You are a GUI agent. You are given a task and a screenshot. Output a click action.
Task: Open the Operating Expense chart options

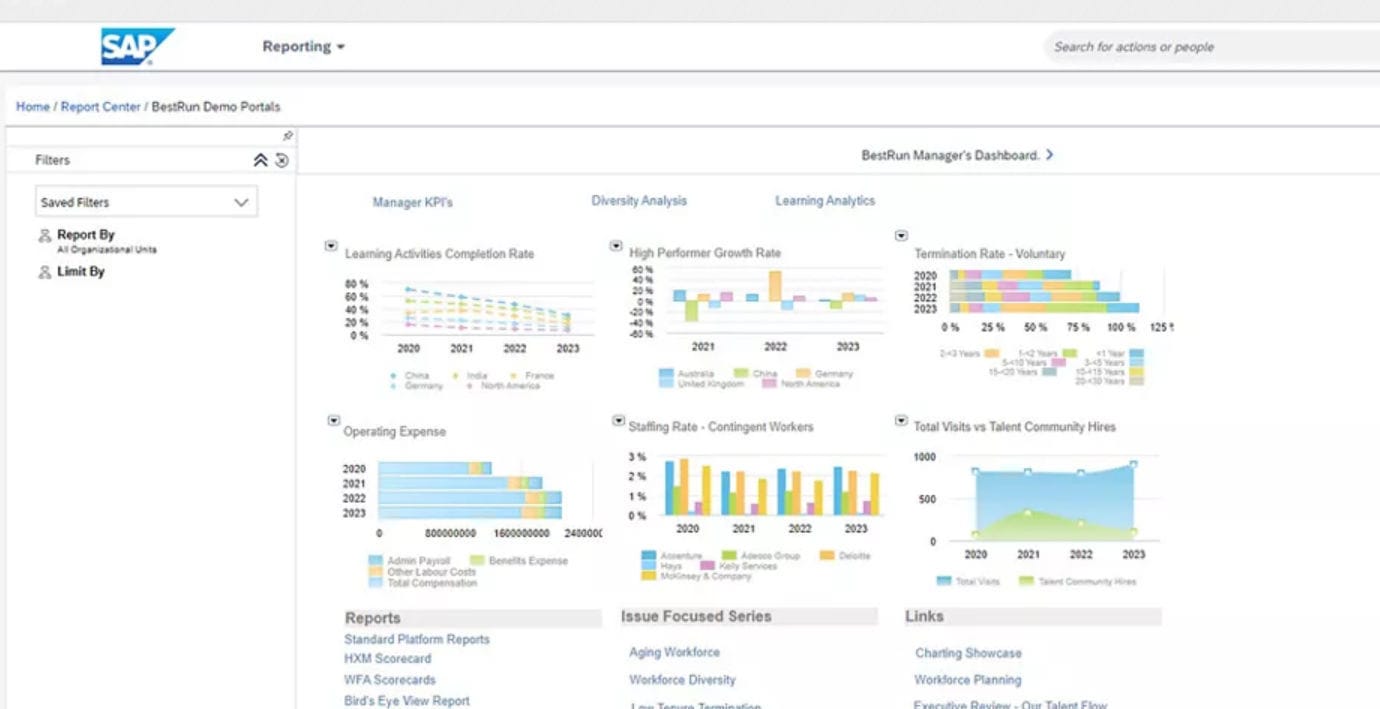(x=333, y=420)
